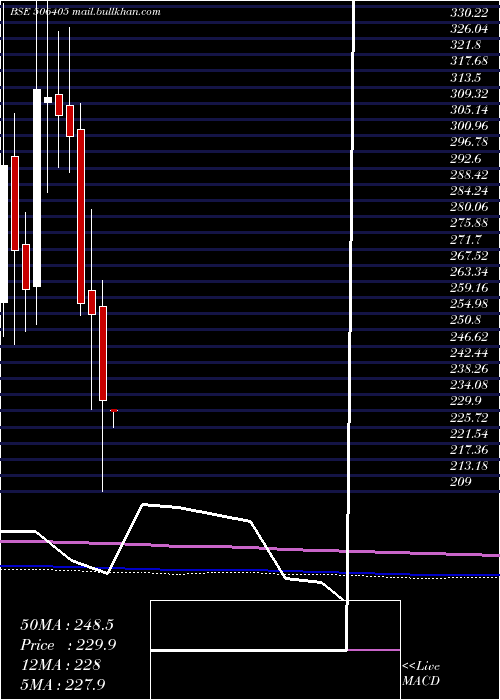Screen dimensions: 500x700
Task: Select the 292.6 price axis label
Action: point(465,159)
